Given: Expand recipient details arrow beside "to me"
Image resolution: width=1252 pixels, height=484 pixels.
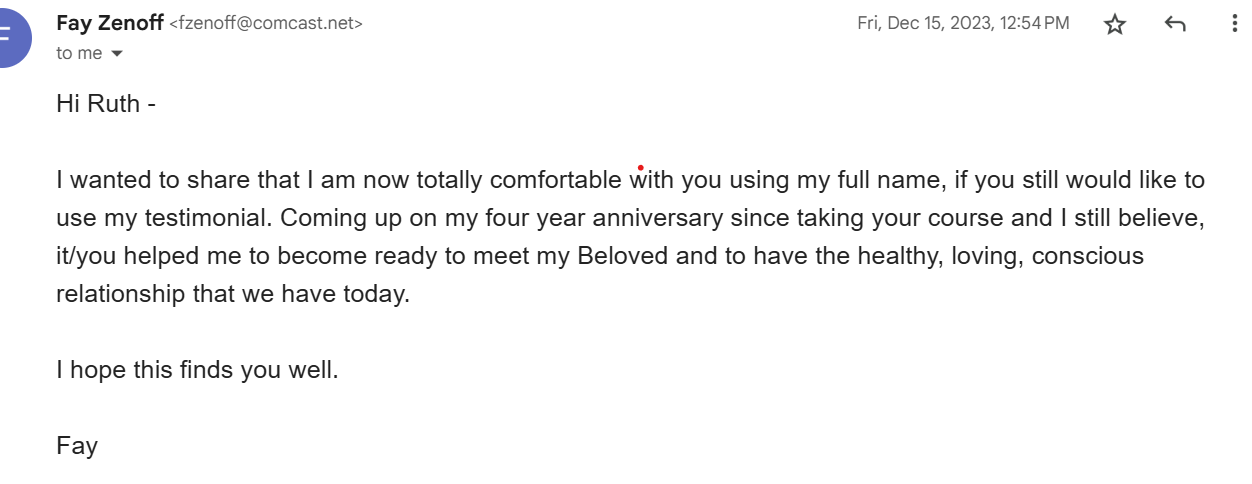Looking at the screenshot, I should [x=117, y=54].
